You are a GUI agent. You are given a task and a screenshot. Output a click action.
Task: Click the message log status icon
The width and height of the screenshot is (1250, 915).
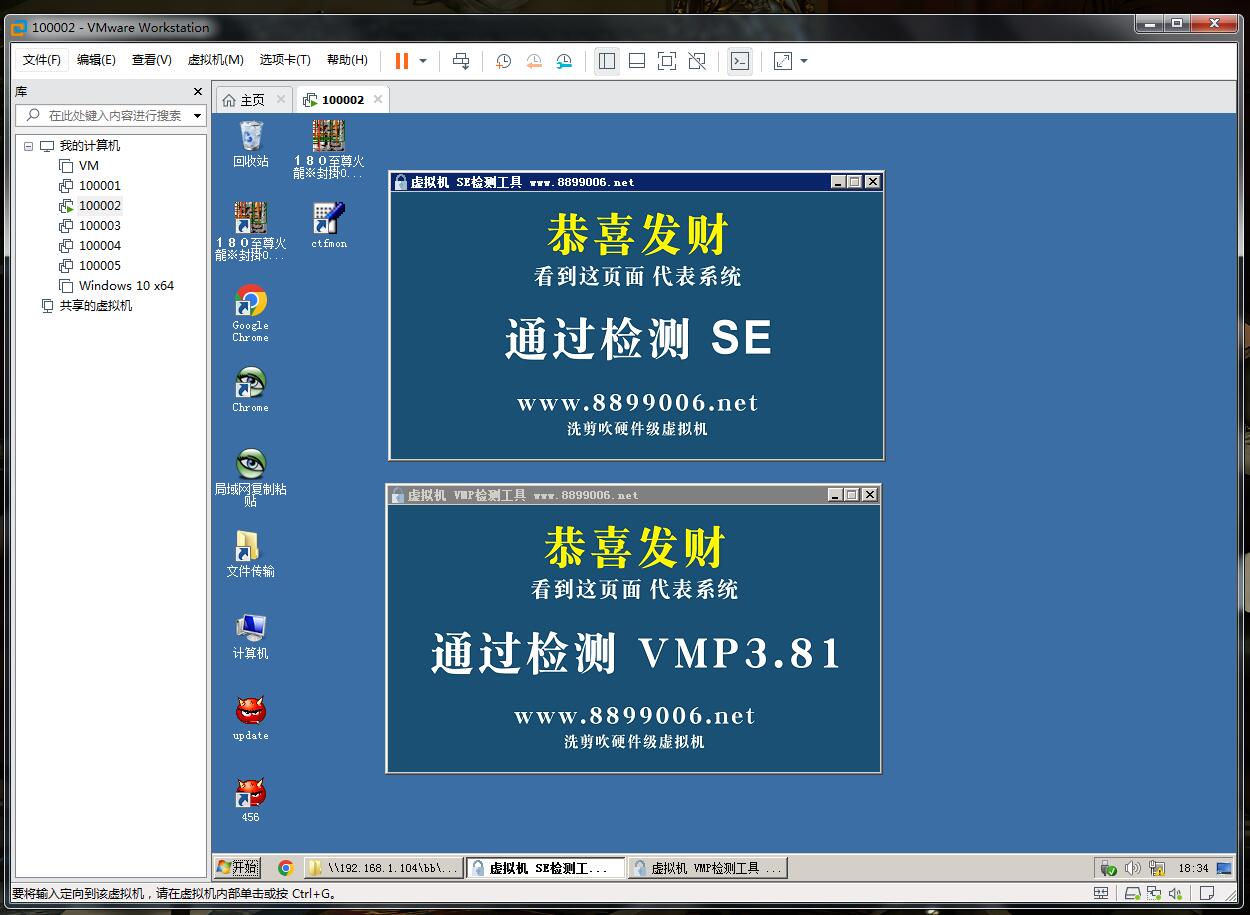(1207, 893)
